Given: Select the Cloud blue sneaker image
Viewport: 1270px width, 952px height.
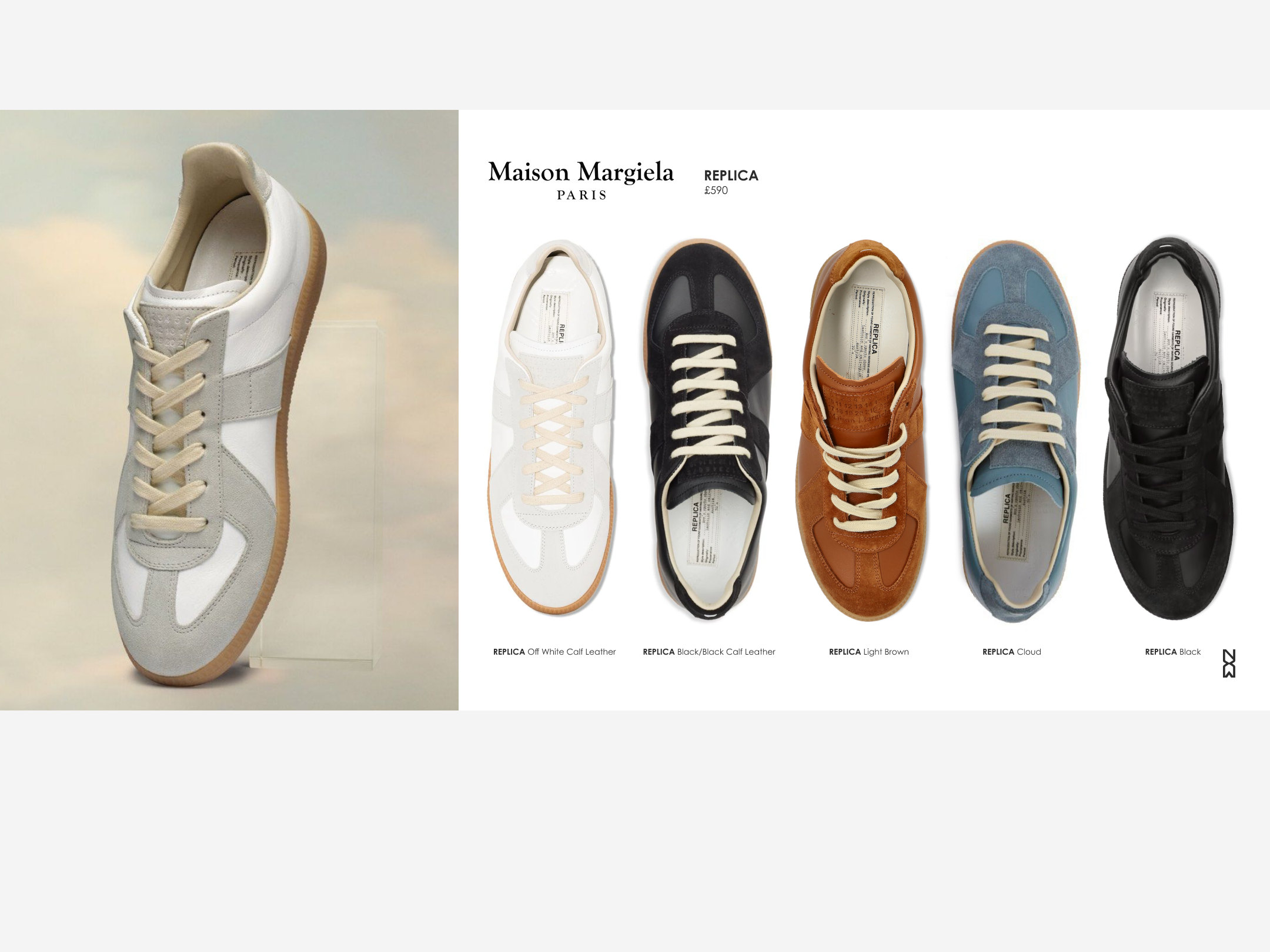Looking at the screenshot, I should (x=1017, y=430).
